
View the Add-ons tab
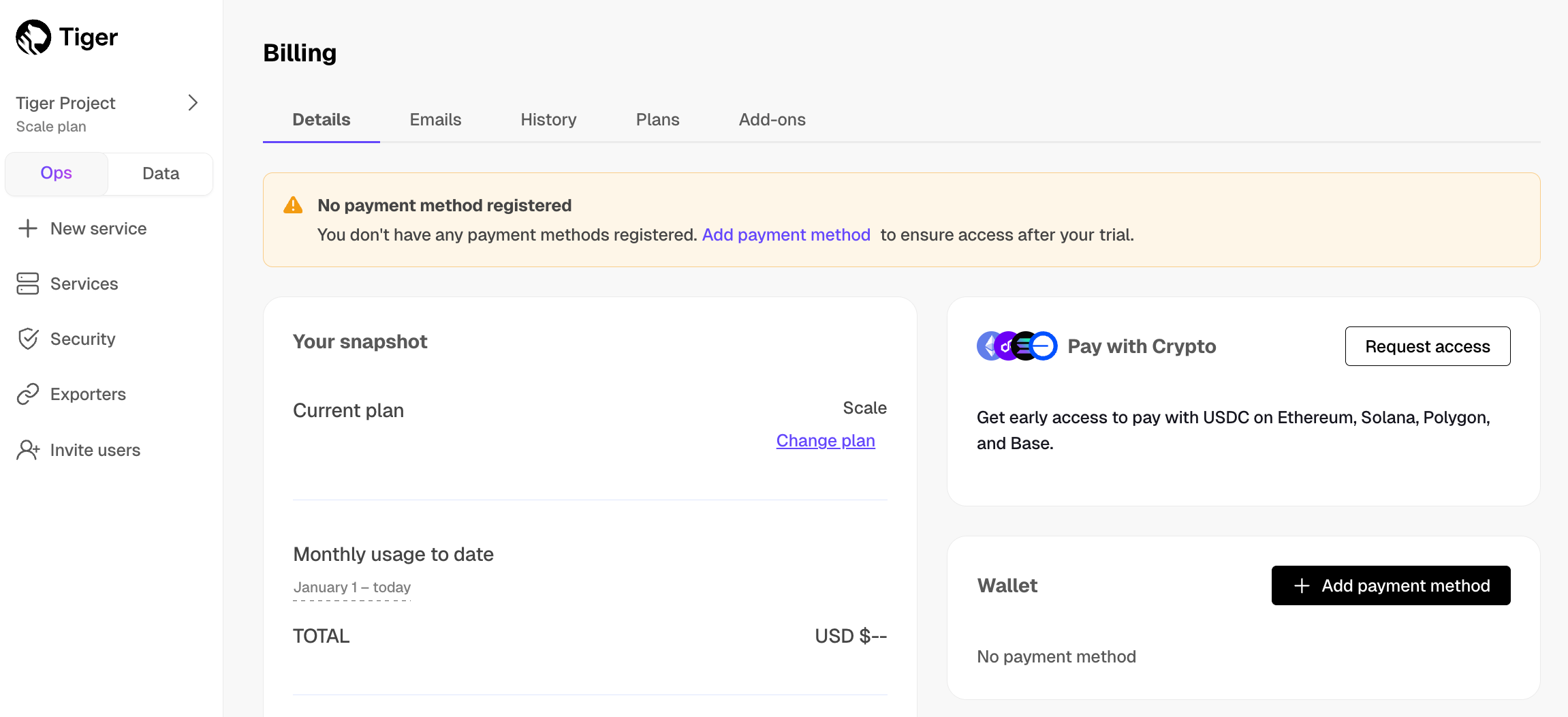(772, 119)
